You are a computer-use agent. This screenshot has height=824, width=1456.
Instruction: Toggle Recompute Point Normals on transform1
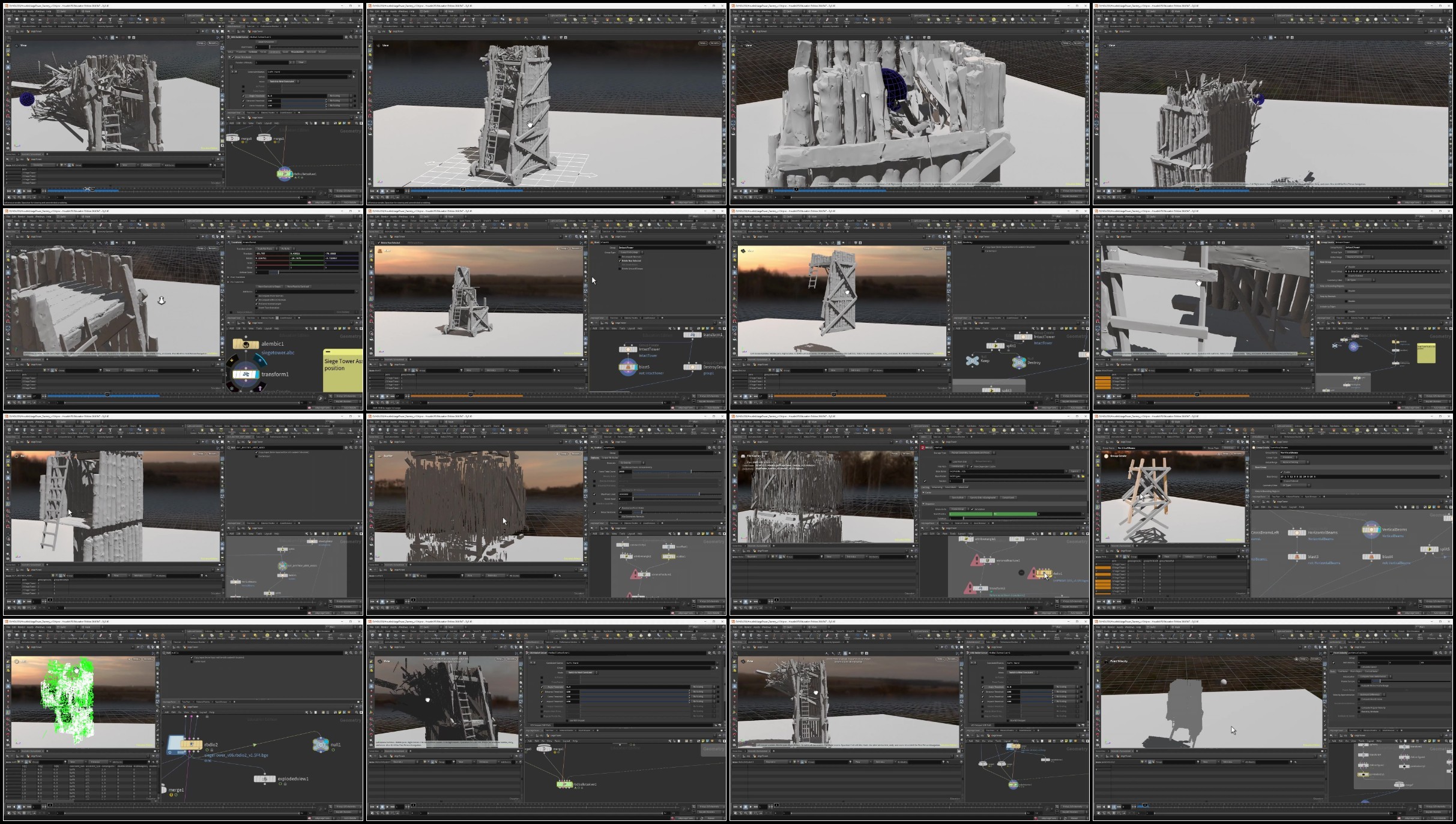point(256,296)
